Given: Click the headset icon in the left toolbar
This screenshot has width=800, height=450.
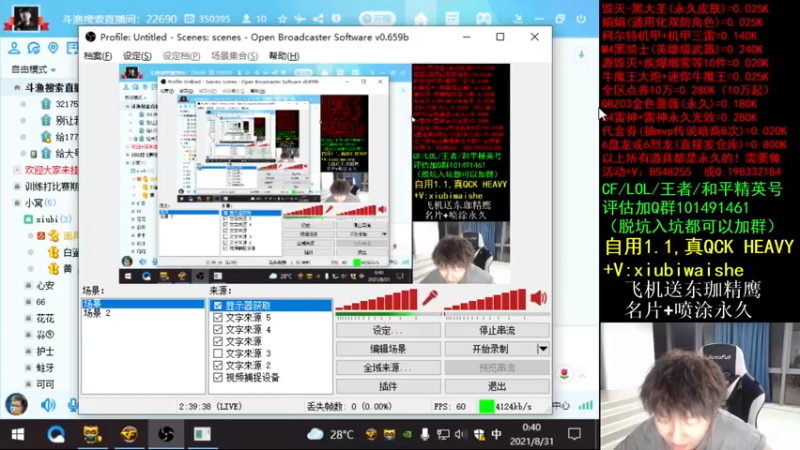Looking at the screenshot, I should tap(34, 48).
